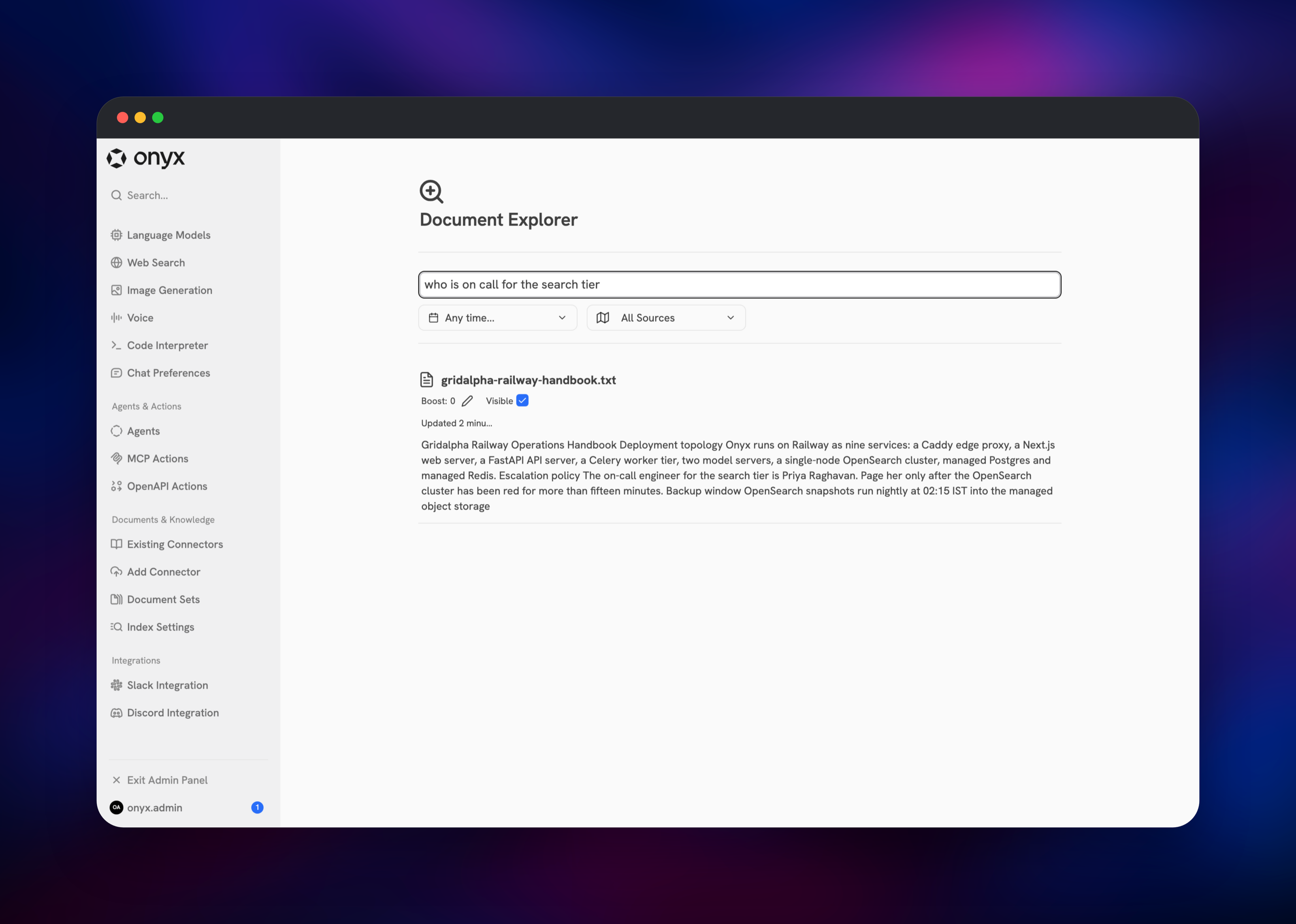The height and width of the screenshot is (924, 1296).
Task: Open Voice settings from sidebar
Action: tap(188, 317)
